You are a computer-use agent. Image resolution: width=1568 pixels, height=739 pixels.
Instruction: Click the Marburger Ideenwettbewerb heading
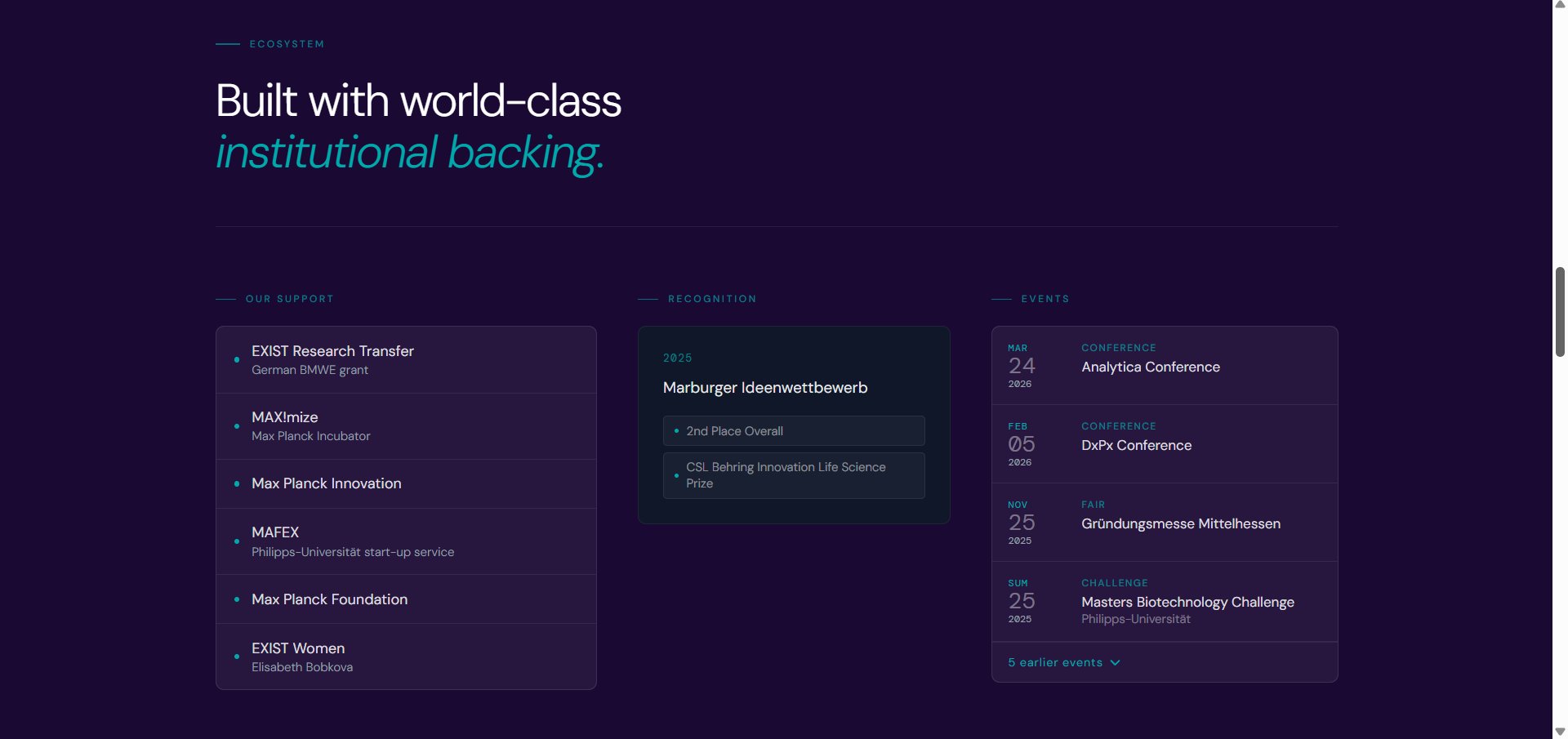click(765, 388)
